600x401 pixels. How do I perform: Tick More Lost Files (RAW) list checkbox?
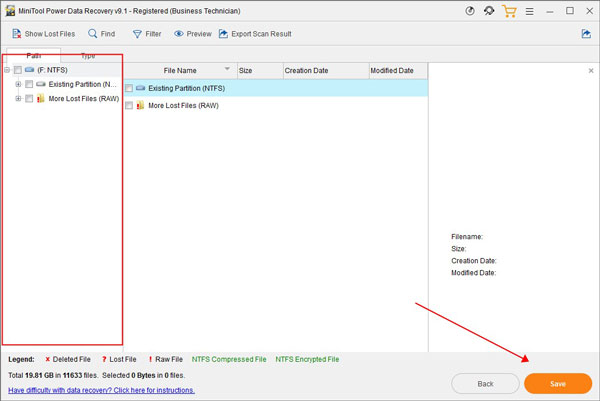tap(130, 105)
